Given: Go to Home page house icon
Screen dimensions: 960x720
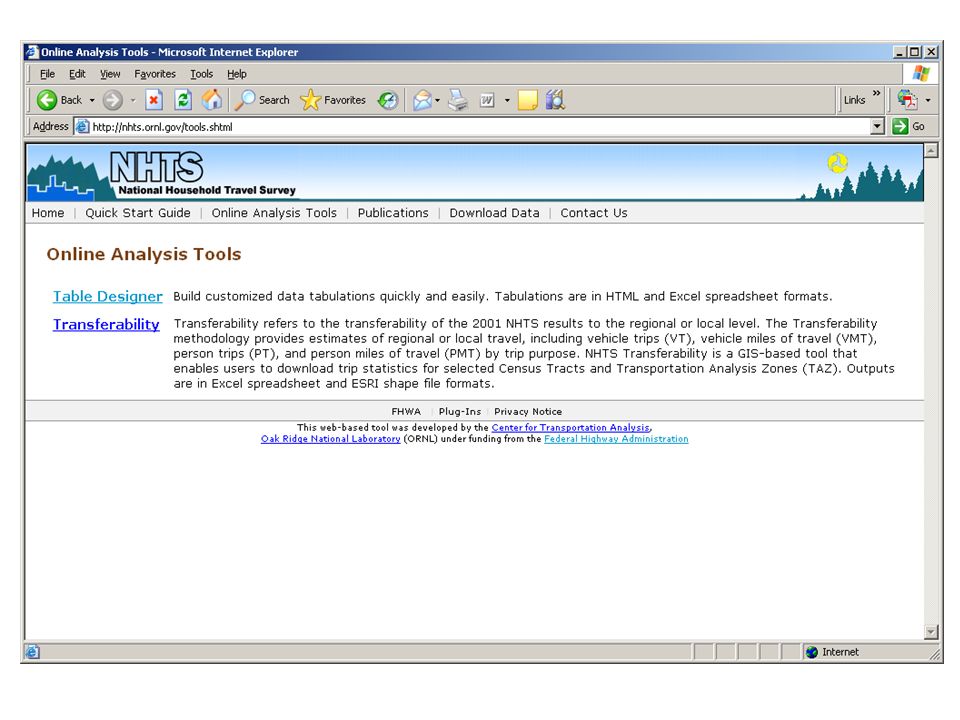Looking at the screenshot, I should (212, 100).
